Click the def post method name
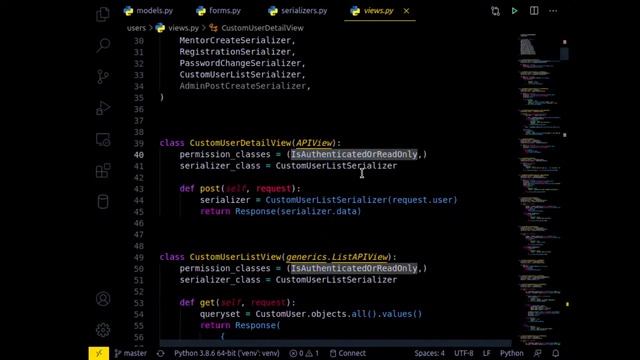Image resolution: width=640 pixels, height=360 pixels. click(210, 189)
